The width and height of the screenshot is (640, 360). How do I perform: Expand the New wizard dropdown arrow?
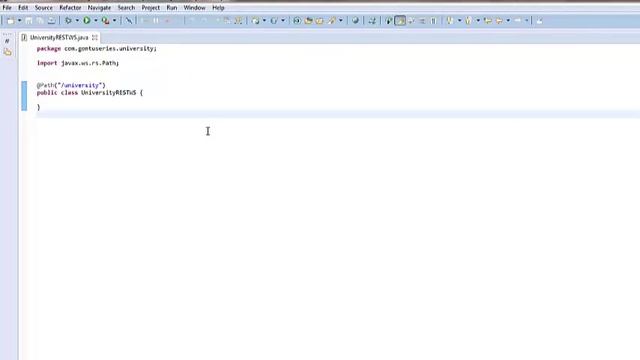click(x=19, y=20)
